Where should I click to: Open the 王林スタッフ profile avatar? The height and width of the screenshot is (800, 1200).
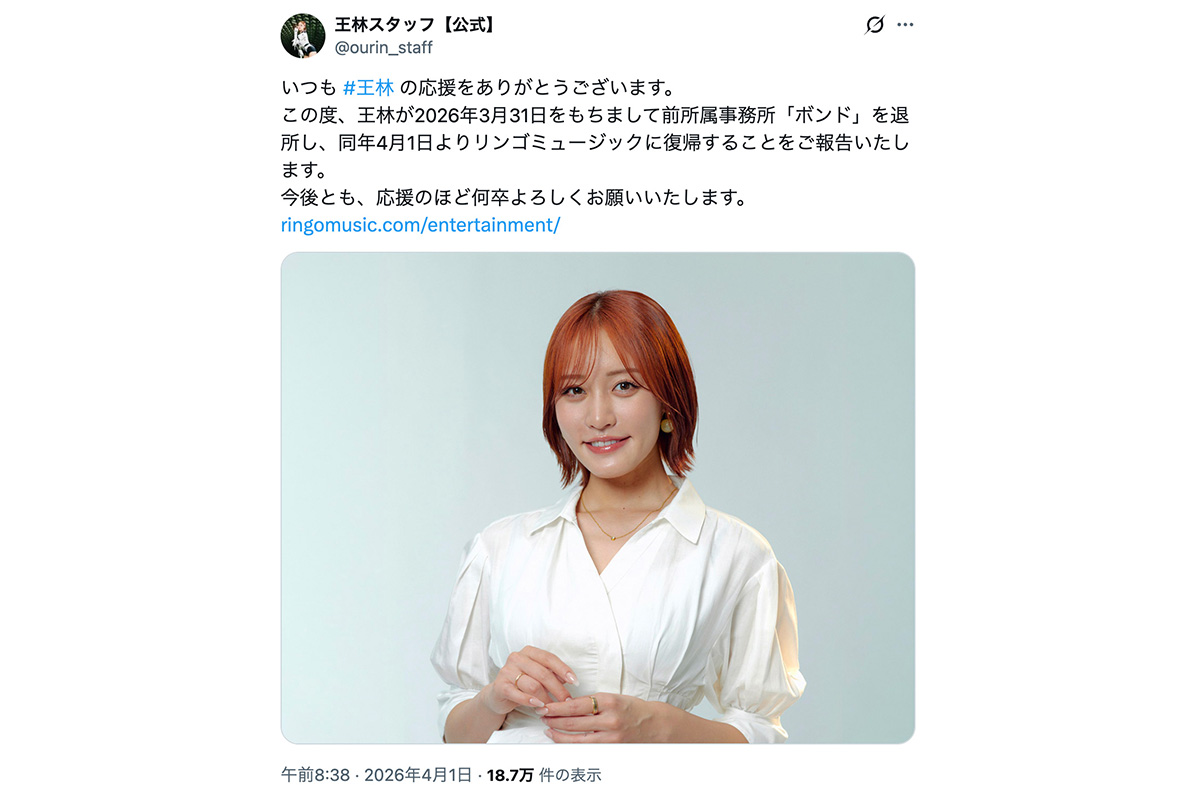[x=303, y=36]
